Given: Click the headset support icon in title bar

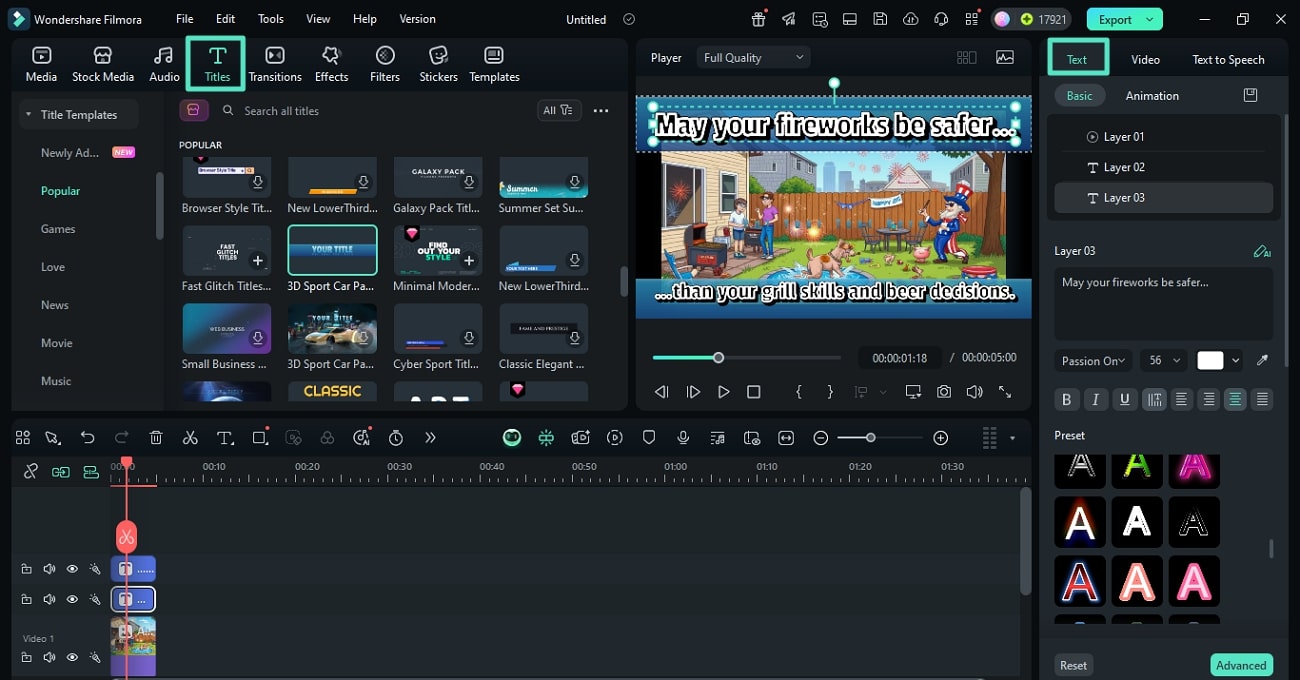Looking at the screenshot, I should click(940, 19).
